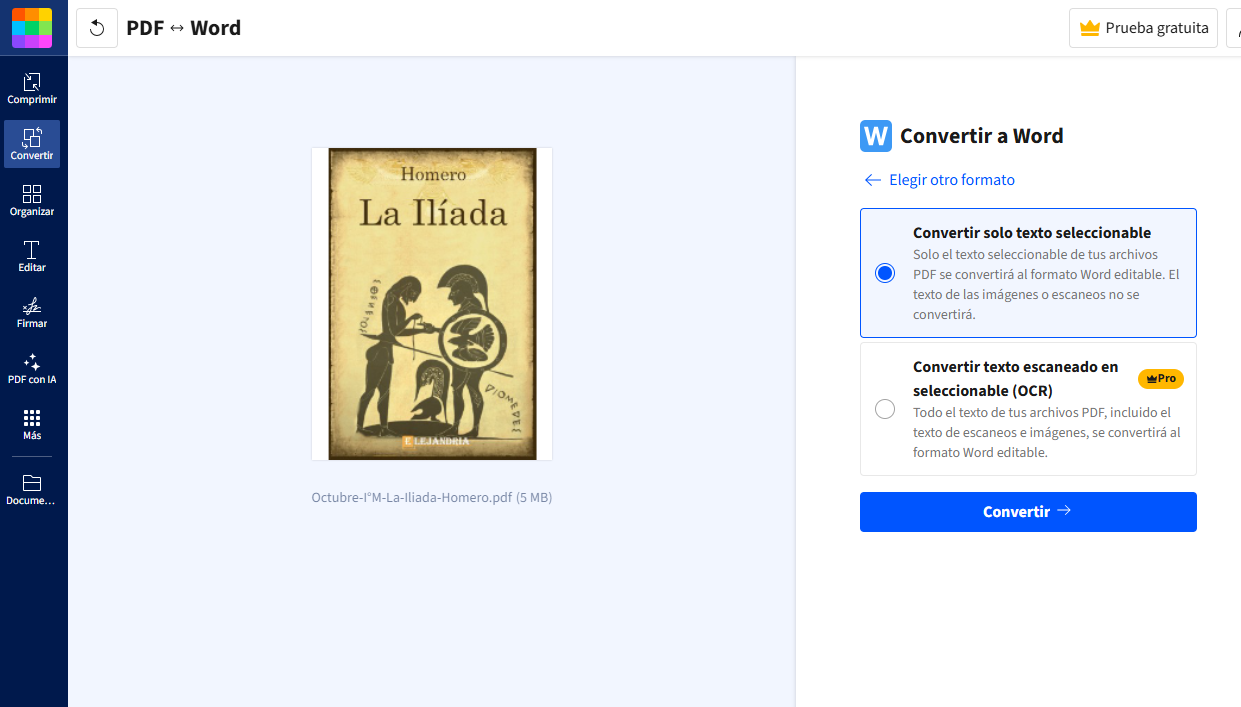Click the partially visible button beside Prueba gratuita
1241x707 pixels.
coord(1234,28)
